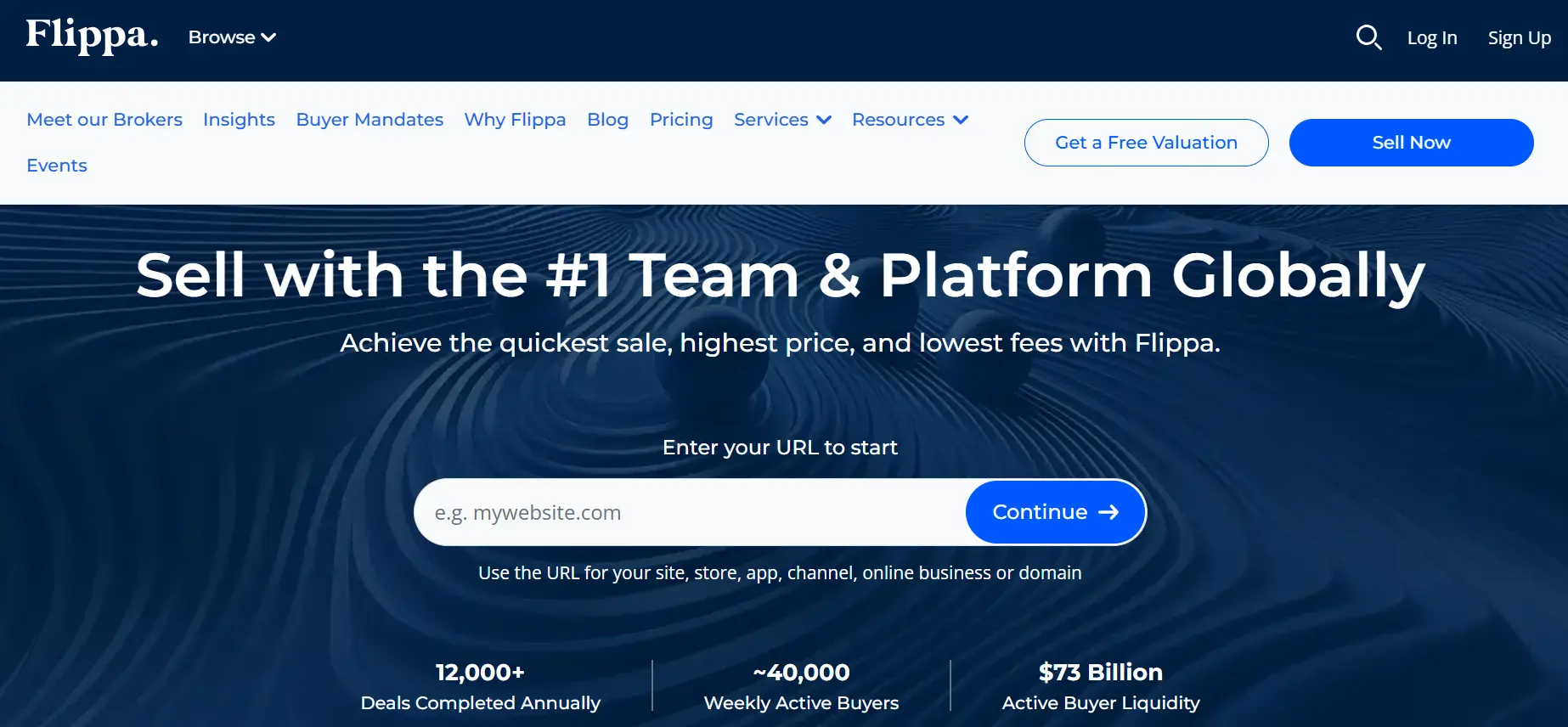
Task: Click the Sell Now button
Action: tap(1411, 143)
